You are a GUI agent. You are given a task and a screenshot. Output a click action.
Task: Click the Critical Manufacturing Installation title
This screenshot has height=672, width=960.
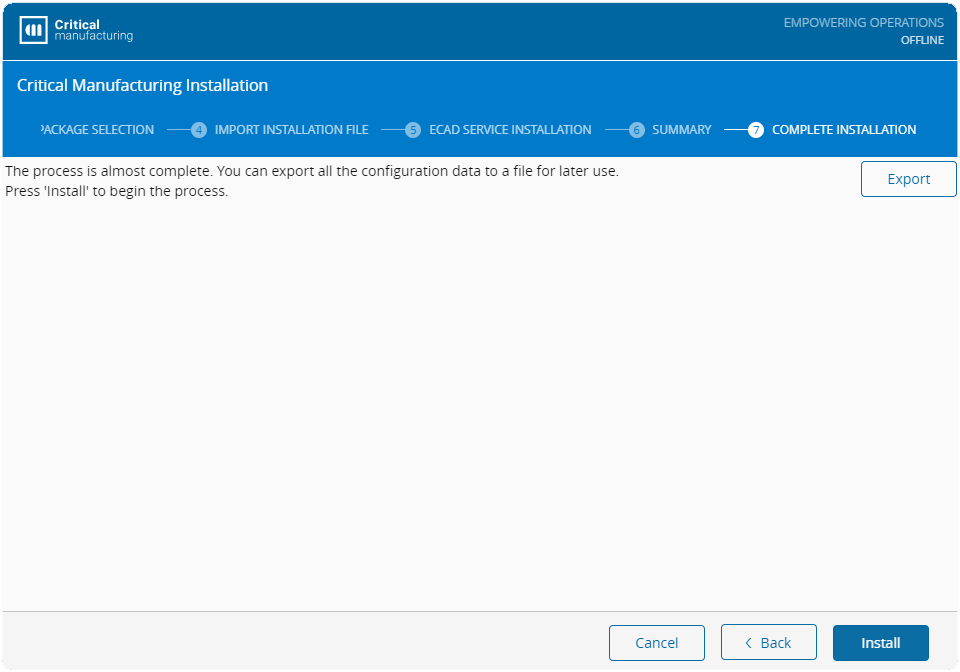click(x=142, y=86)
